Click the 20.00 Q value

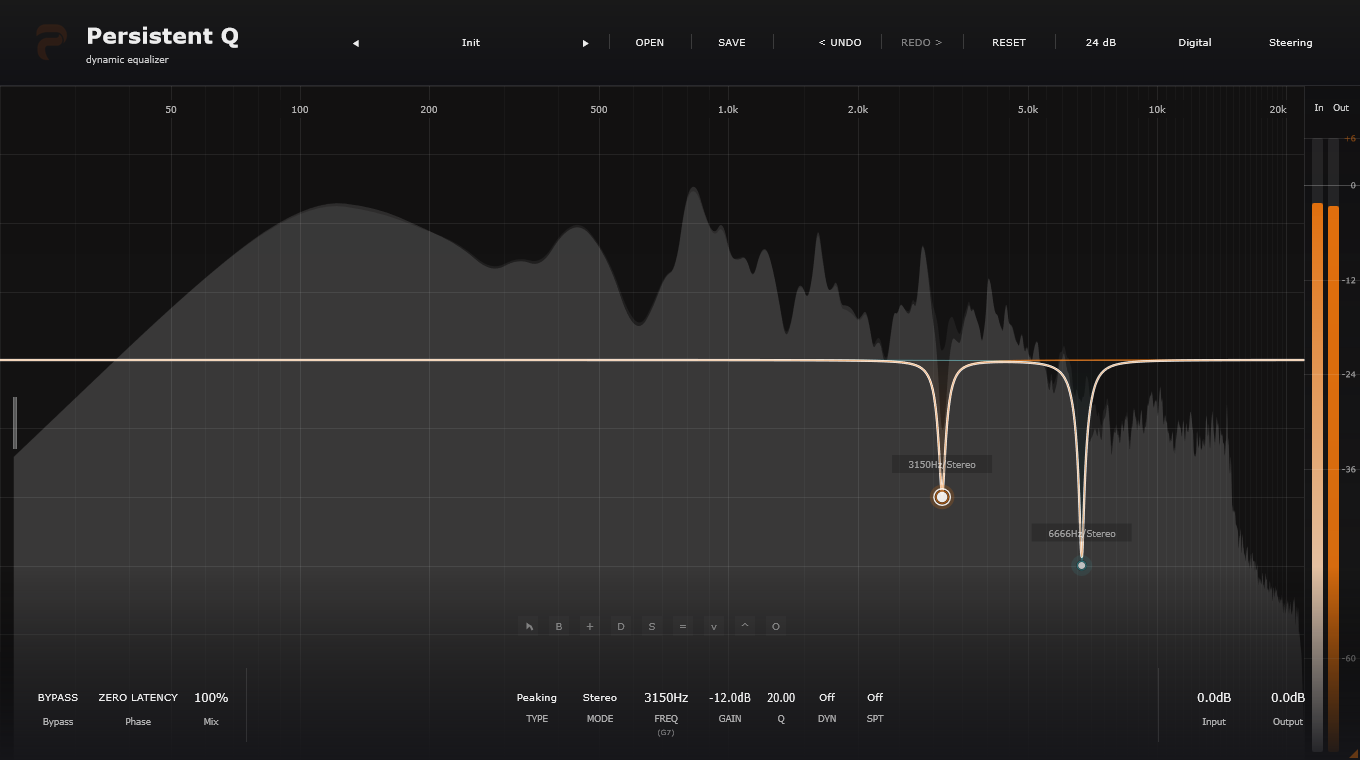pyautogui.click(x=781, y=698)
